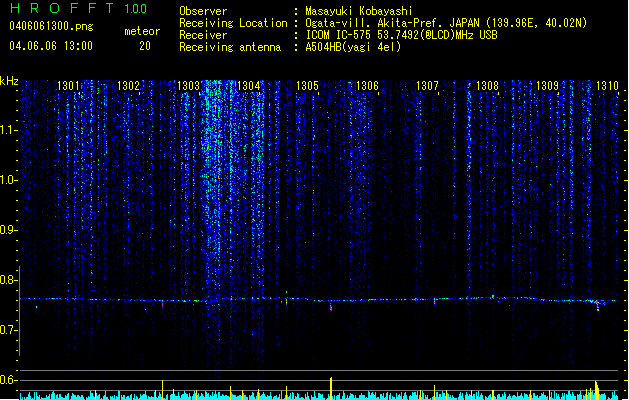This screenshot has height=400, width=629.
Task: Click the kHz axis label
Action: coord(9,81)
